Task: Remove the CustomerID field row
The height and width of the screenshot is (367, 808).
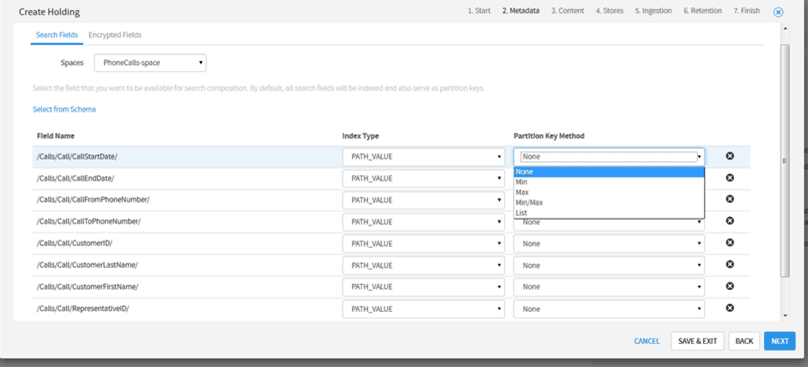Action: (x=730, y=243)
